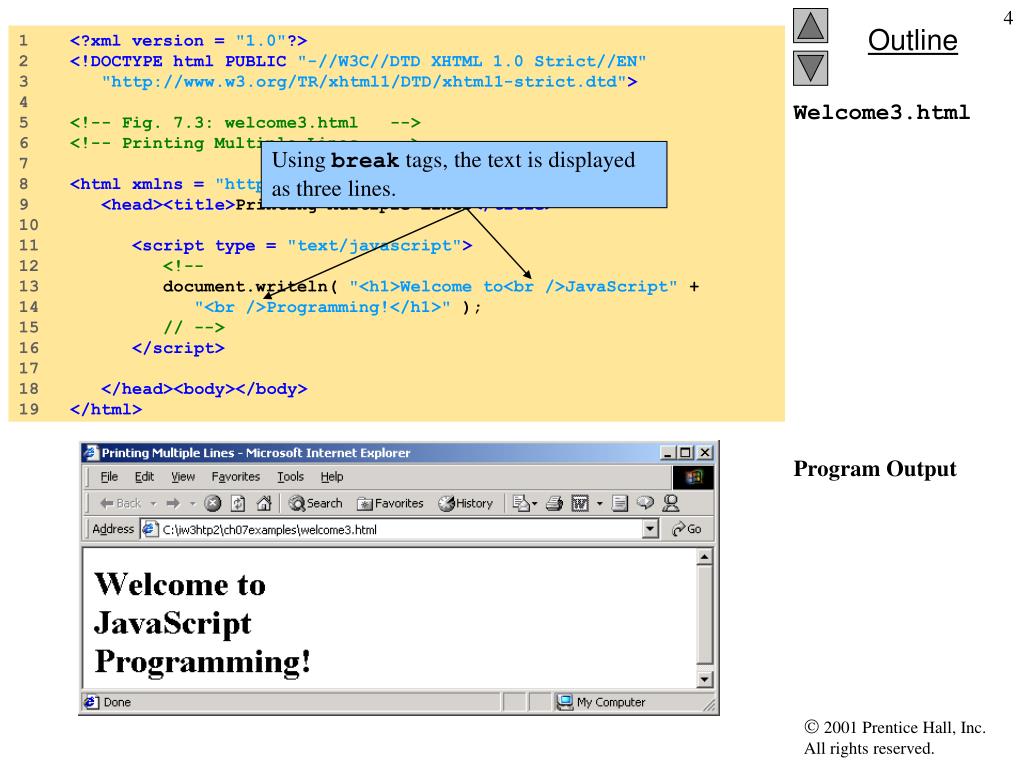The height and width of the screenshot is (768, 1024).
Task: Click the slide's up triangle navigation button
Action: coord(810,25)
